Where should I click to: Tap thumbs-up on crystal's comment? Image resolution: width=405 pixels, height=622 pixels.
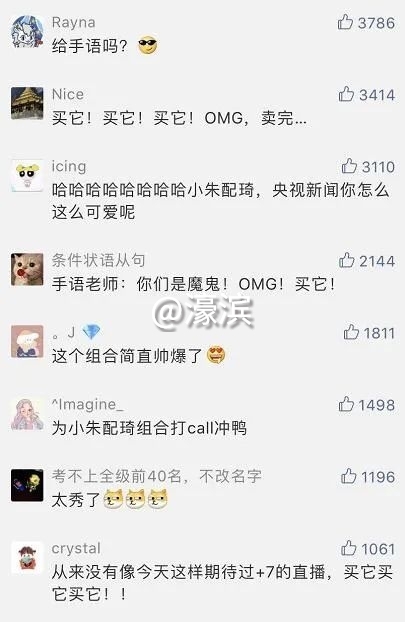coord(348,549)
